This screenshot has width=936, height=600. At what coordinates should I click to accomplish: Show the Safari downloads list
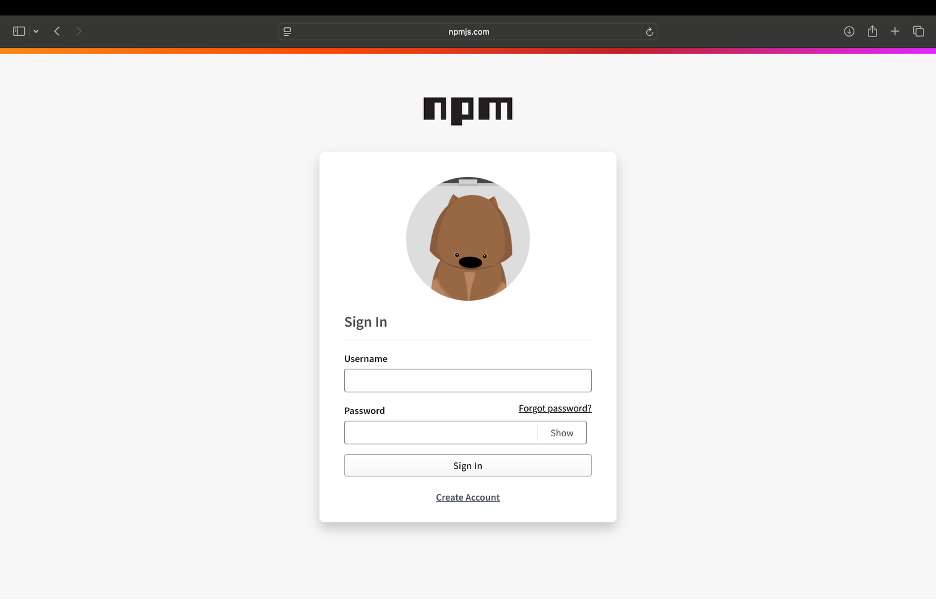849,31
